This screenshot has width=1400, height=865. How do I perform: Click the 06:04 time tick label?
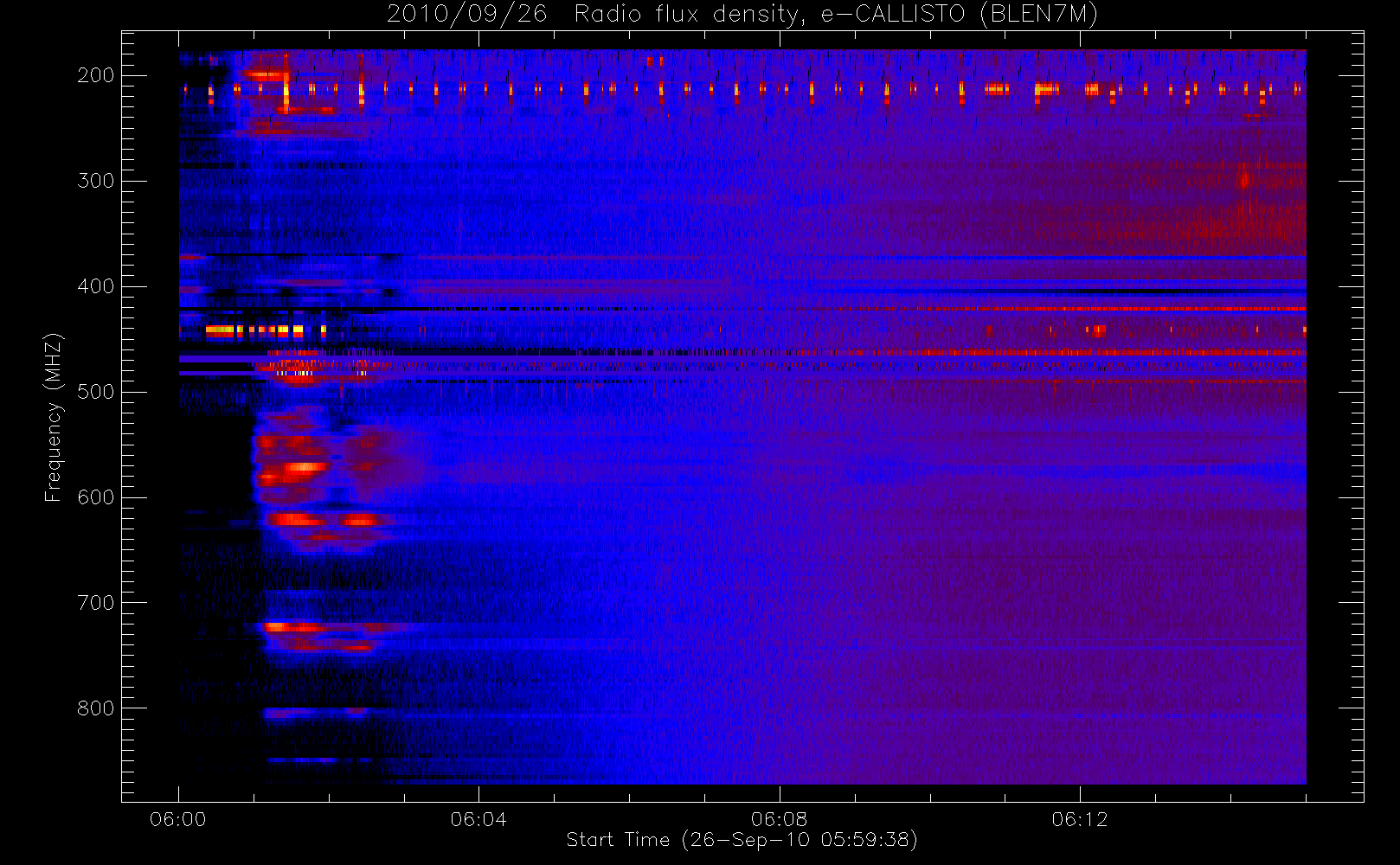click(478, 819)
